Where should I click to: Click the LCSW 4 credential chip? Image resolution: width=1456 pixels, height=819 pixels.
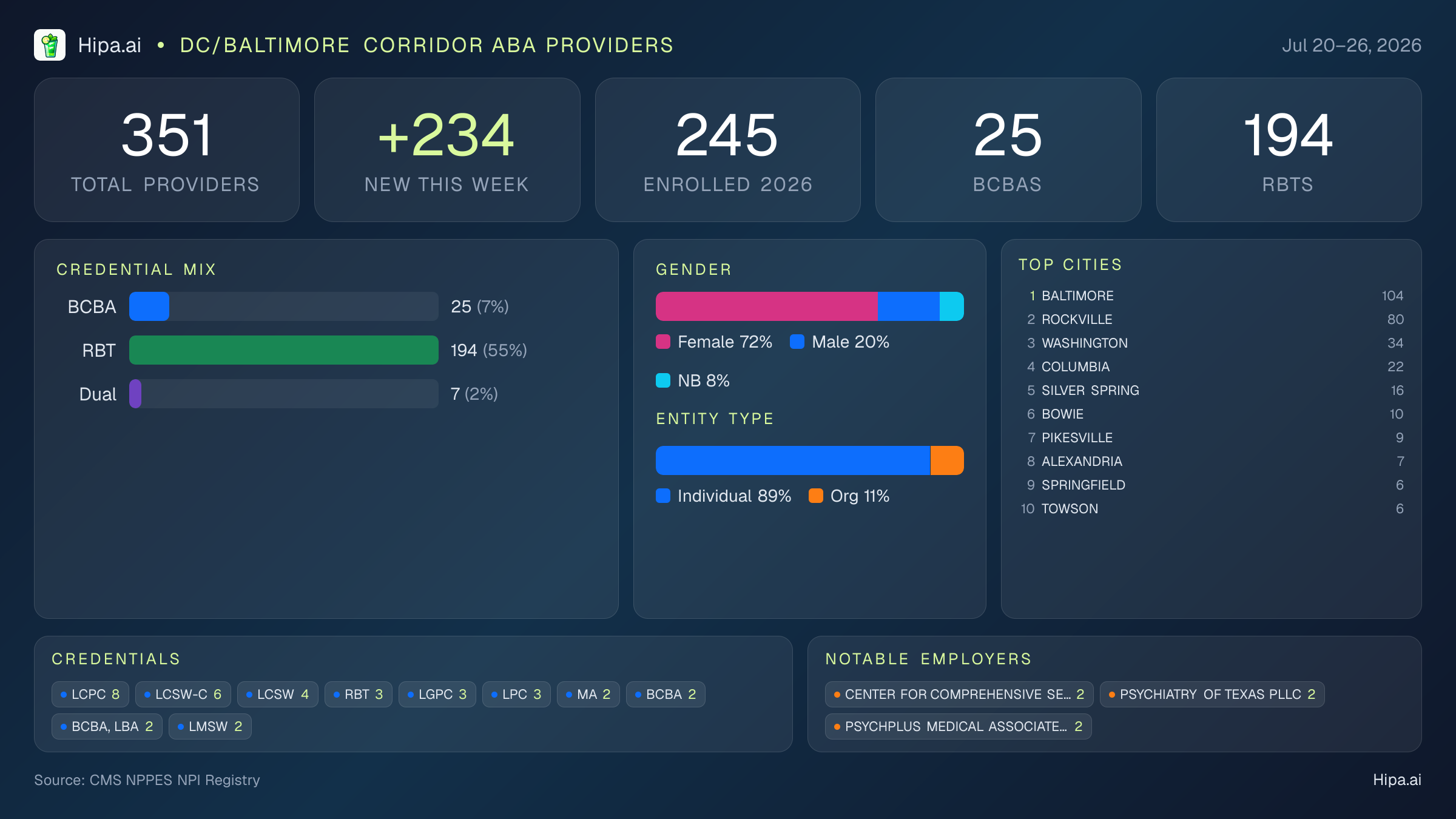pyautogui.click(x=278, y=694)
